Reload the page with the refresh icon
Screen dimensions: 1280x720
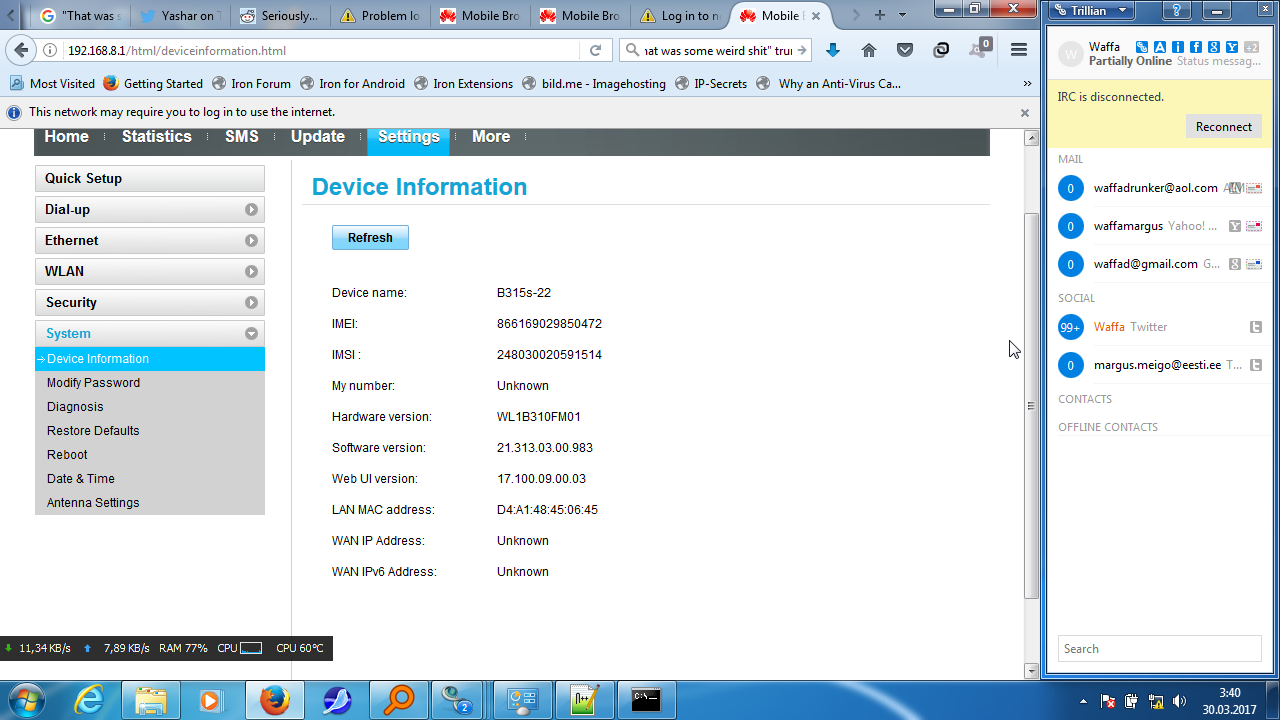(595, 50)
